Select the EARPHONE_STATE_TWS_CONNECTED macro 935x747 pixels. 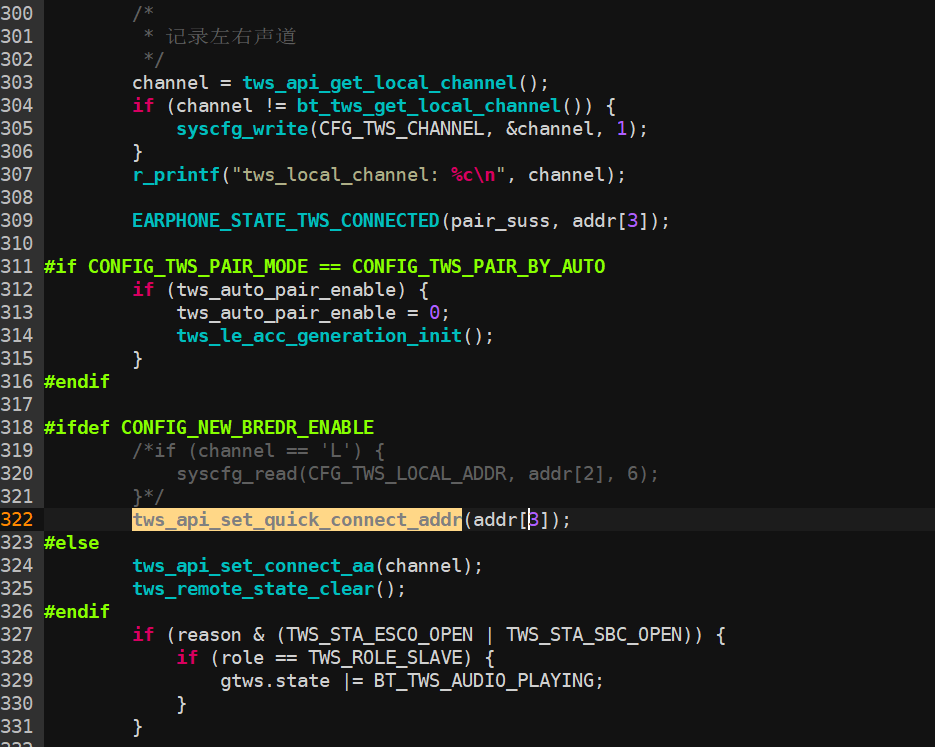coord(286,221)
